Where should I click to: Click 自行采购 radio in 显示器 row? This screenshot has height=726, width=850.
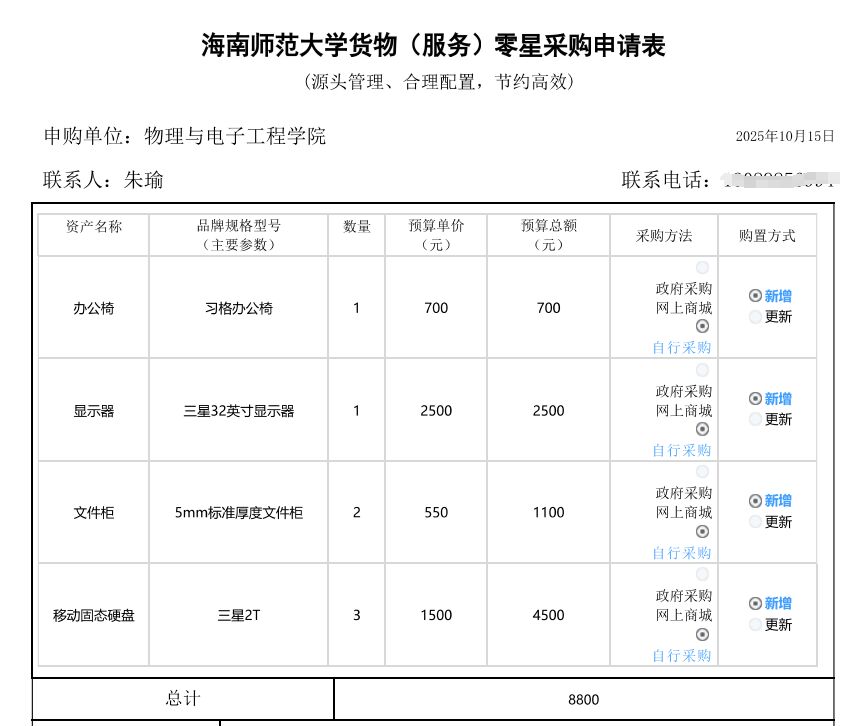tap(702, 429)
